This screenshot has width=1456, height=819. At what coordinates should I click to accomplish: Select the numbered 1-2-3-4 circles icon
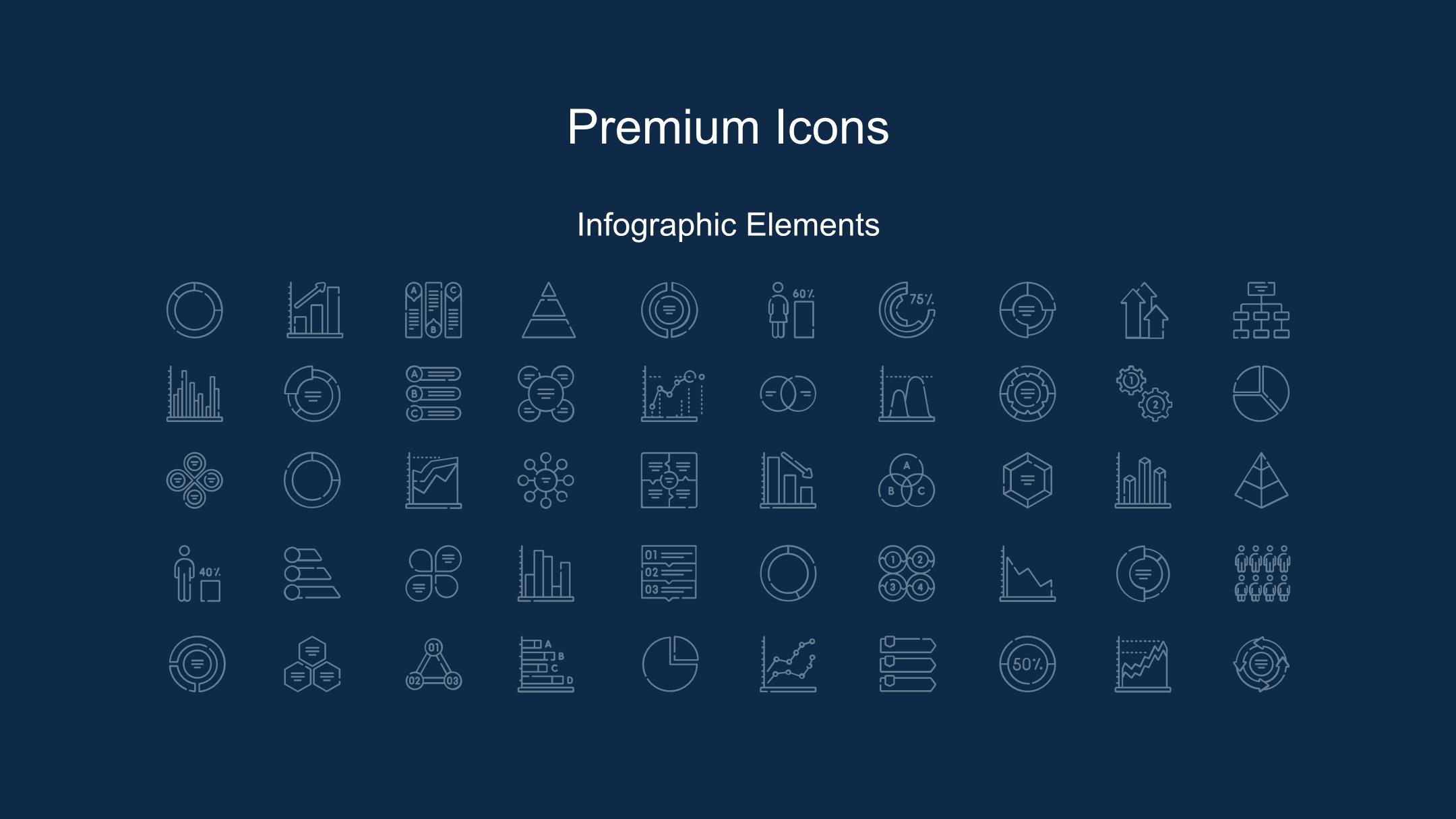tap(907, 574)
